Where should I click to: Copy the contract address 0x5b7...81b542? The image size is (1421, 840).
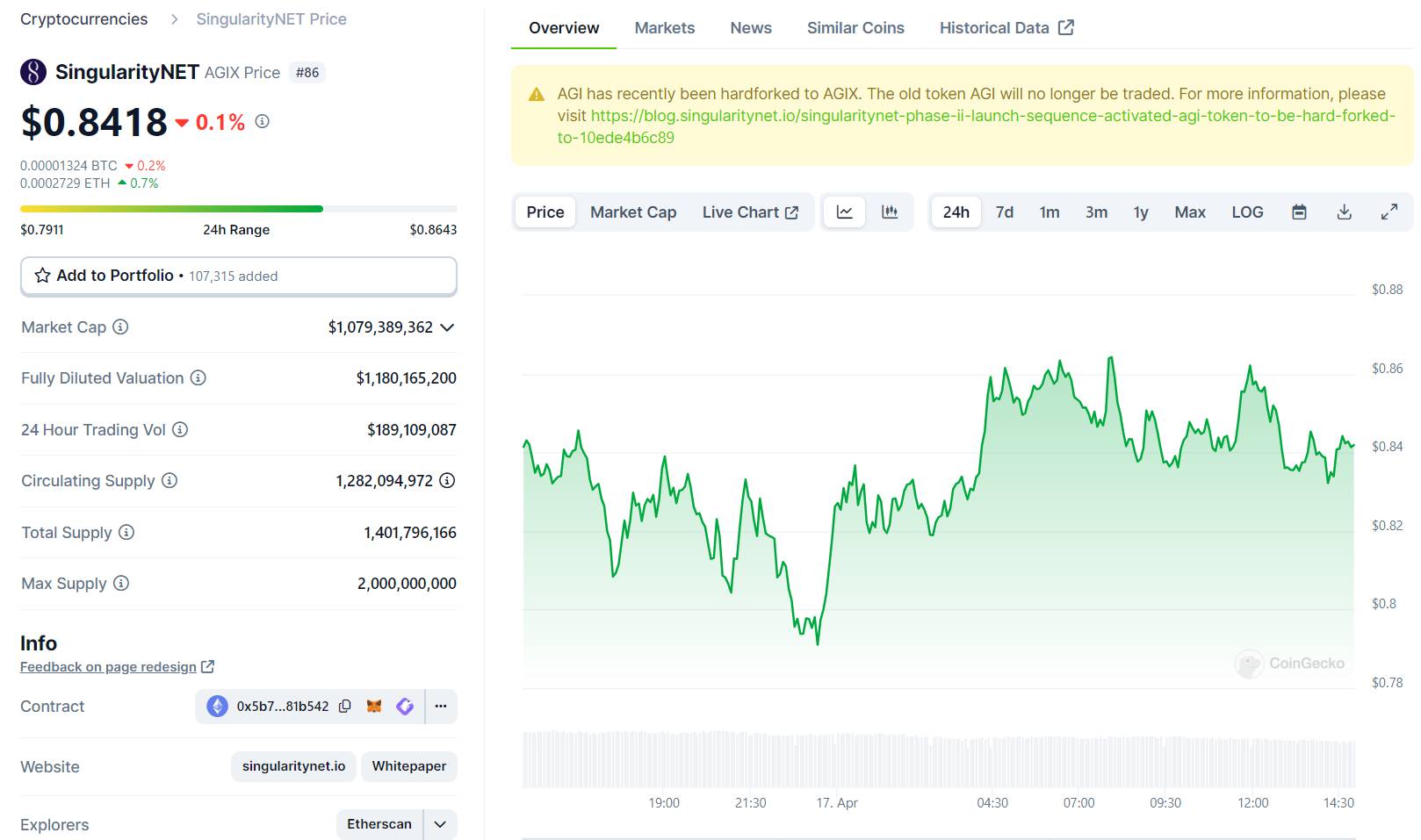[x=345, y=706]
